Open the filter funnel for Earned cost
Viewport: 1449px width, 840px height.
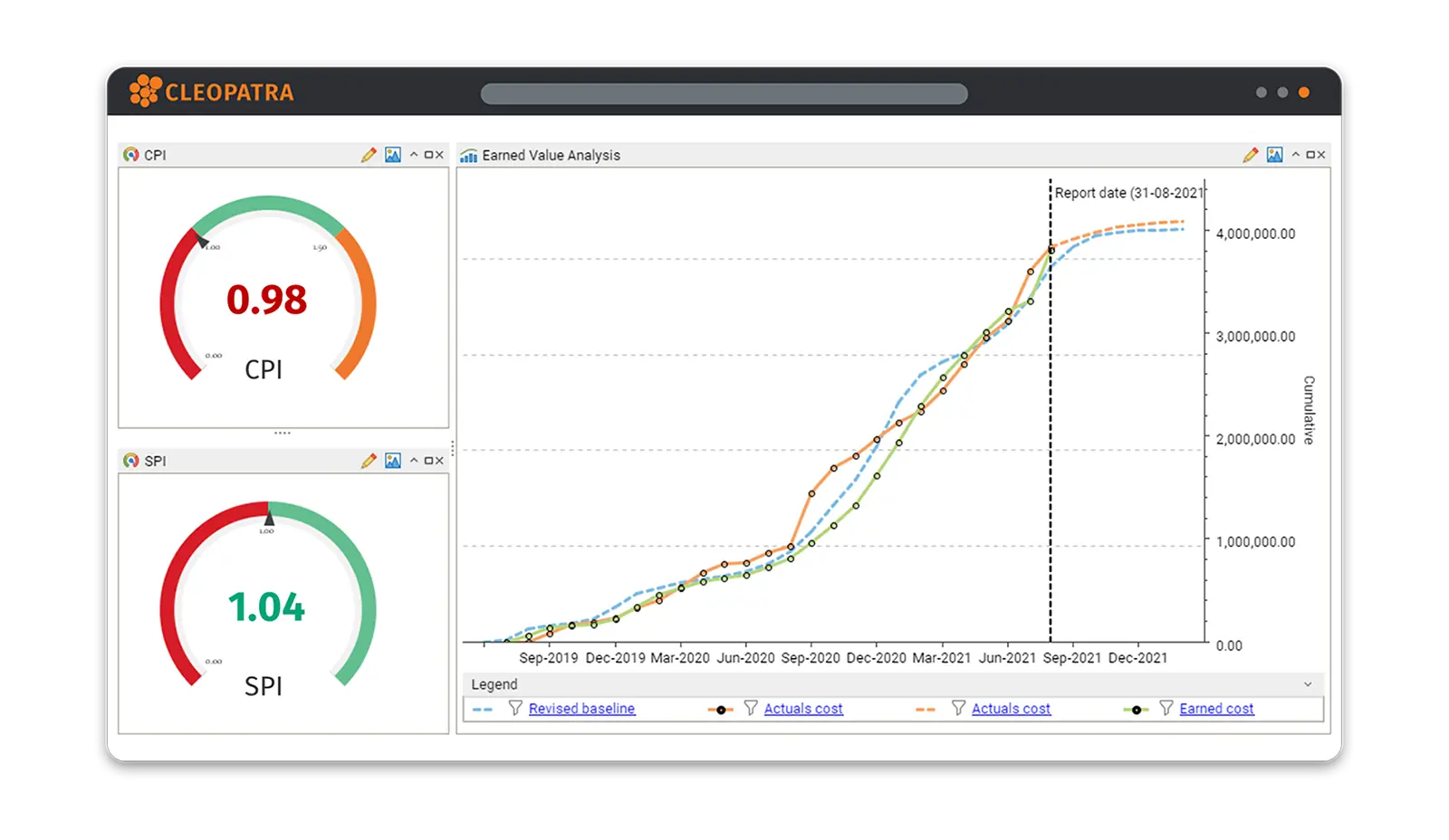tap(1165, 709)
